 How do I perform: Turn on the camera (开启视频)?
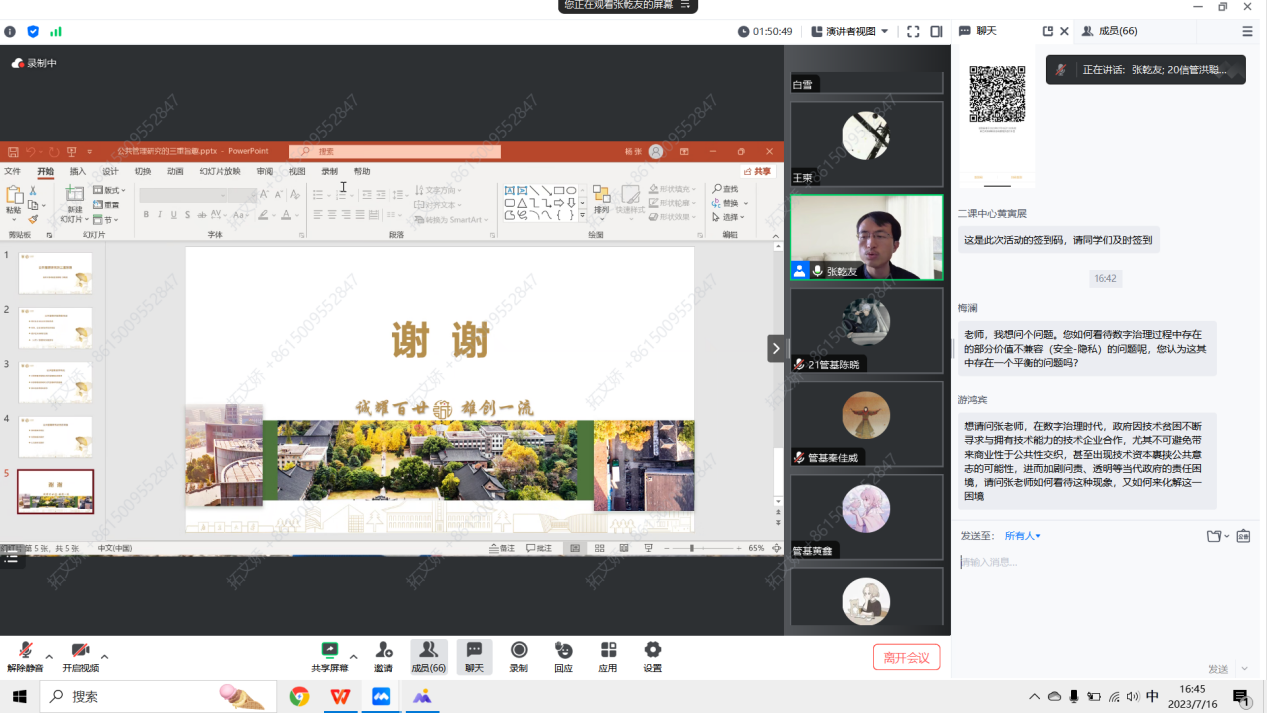click(x=80, y=651)
